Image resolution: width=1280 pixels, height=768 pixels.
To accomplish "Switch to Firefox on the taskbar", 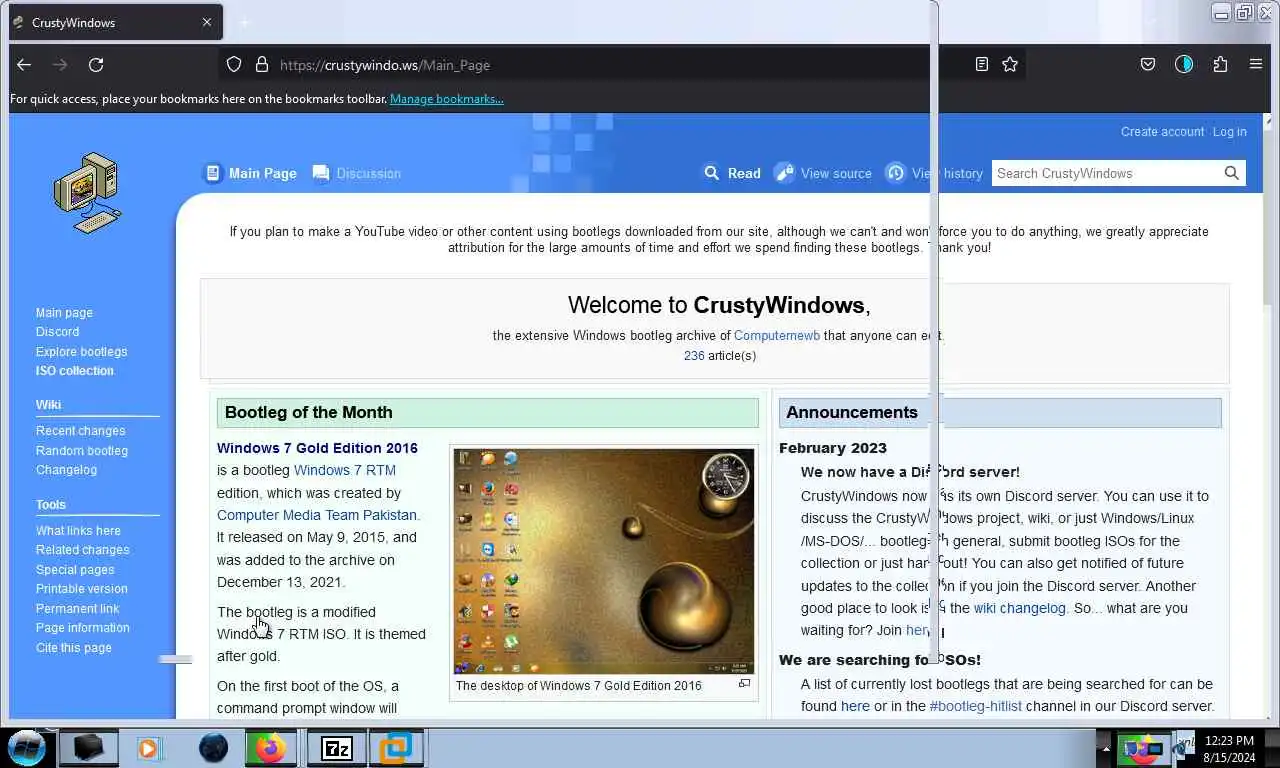I will [x=271, y=748].
